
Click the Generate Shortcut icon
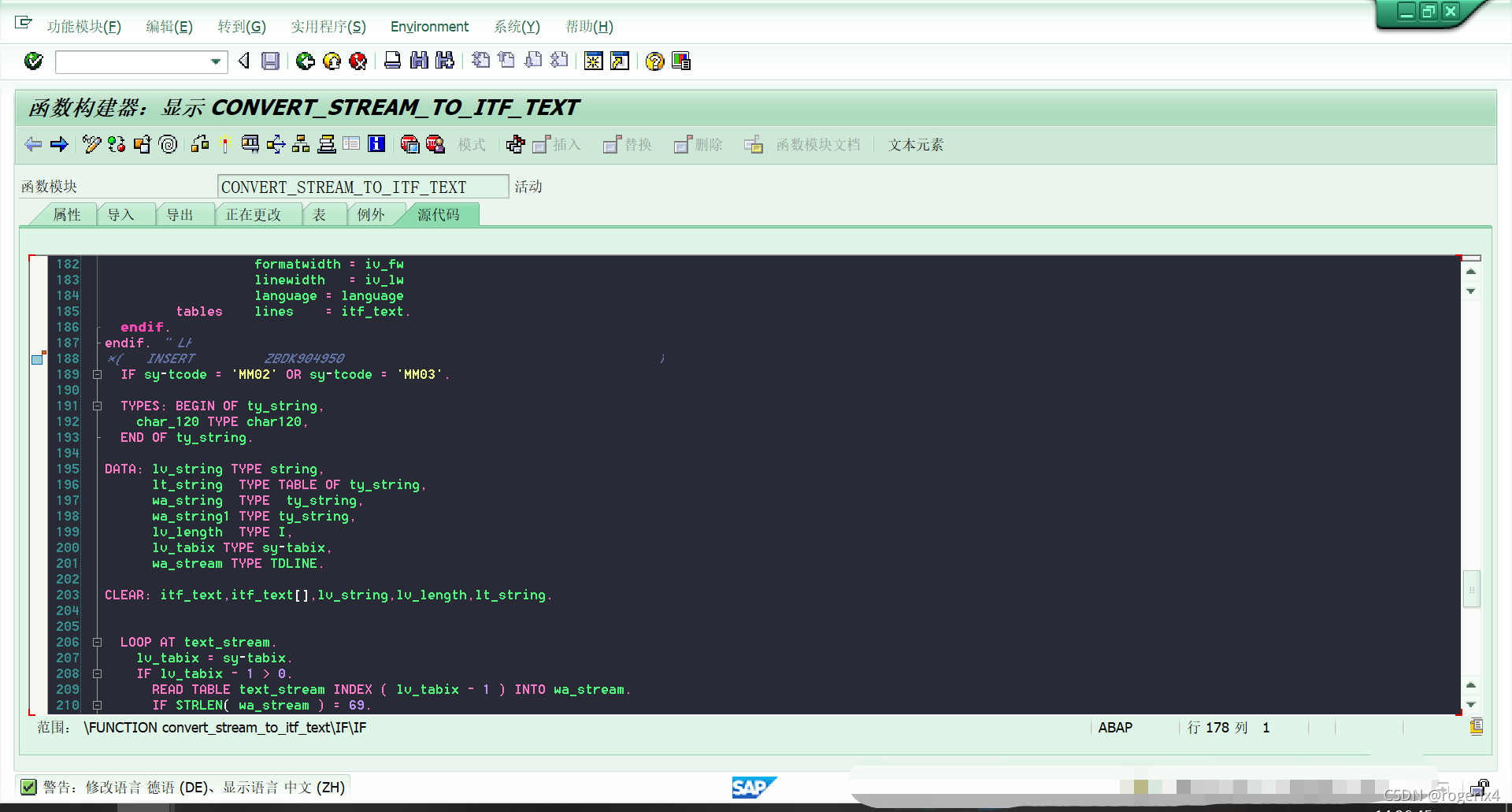click(620, 61)
